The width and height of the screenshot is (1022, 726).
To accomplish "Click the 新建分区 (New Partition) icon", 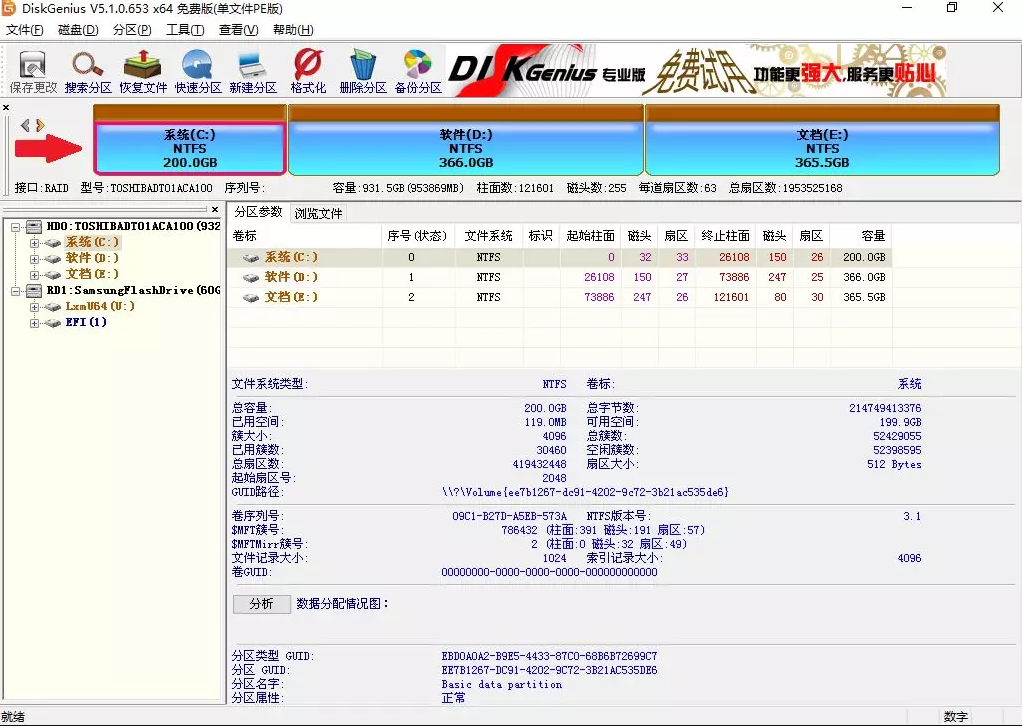I will [251, 70].
